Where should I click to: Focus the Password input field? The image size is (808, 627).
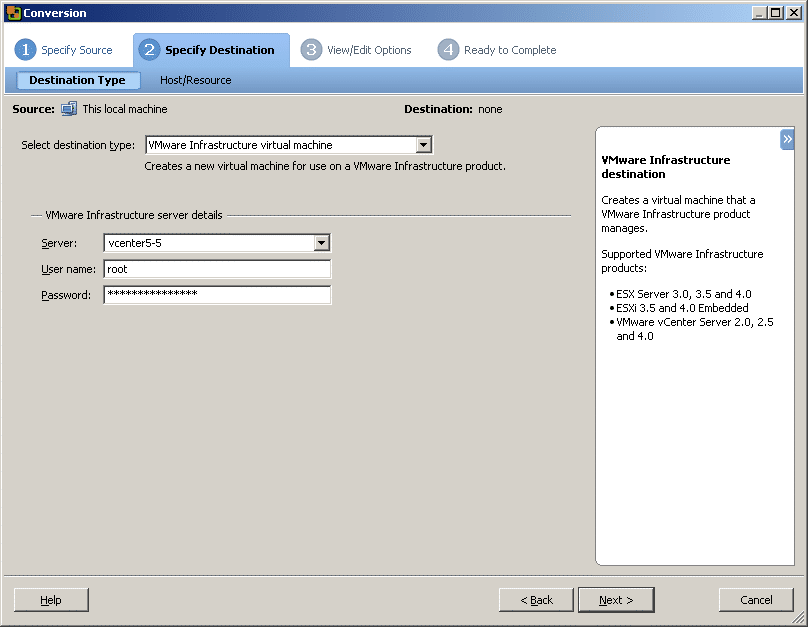pos(217,295)
